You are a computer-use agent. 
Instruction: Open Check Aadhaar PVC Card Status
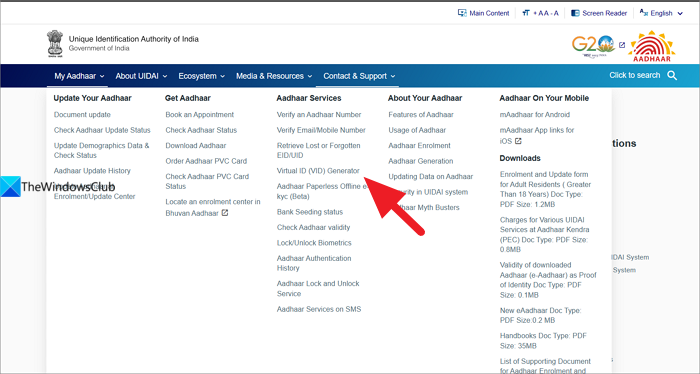(x=207, y=181)
